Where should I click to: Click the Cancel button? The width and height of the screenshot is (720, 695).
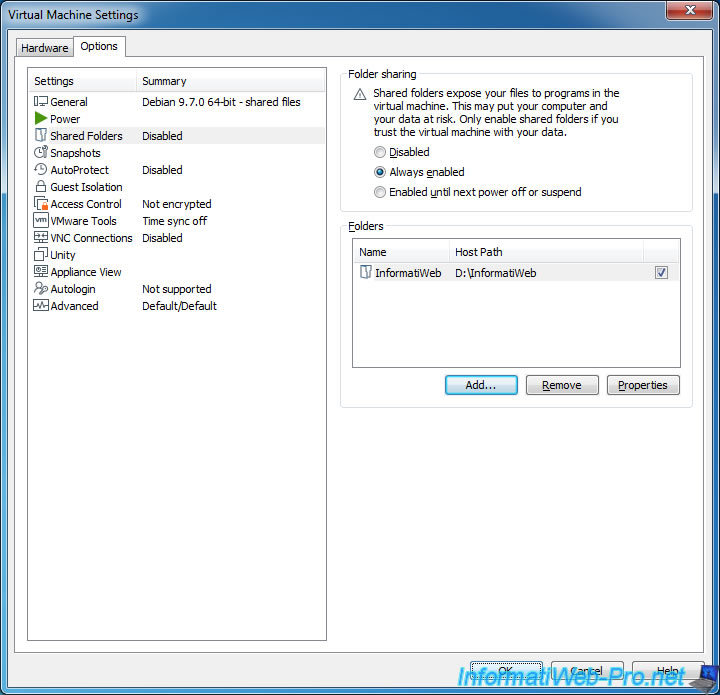tap(587, 671)
